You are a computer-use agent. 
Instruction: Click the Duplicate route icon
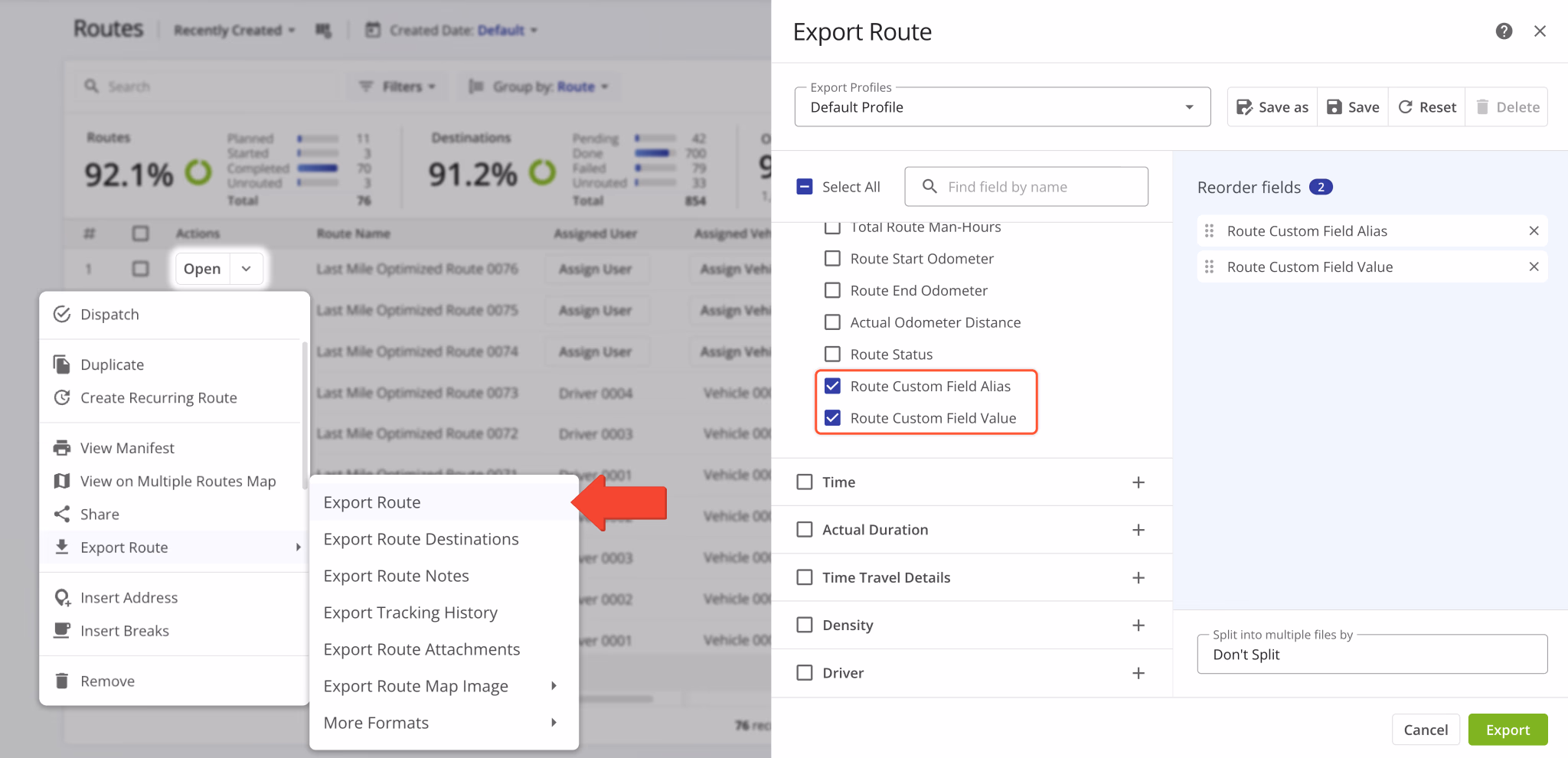[x=62, y=364]
